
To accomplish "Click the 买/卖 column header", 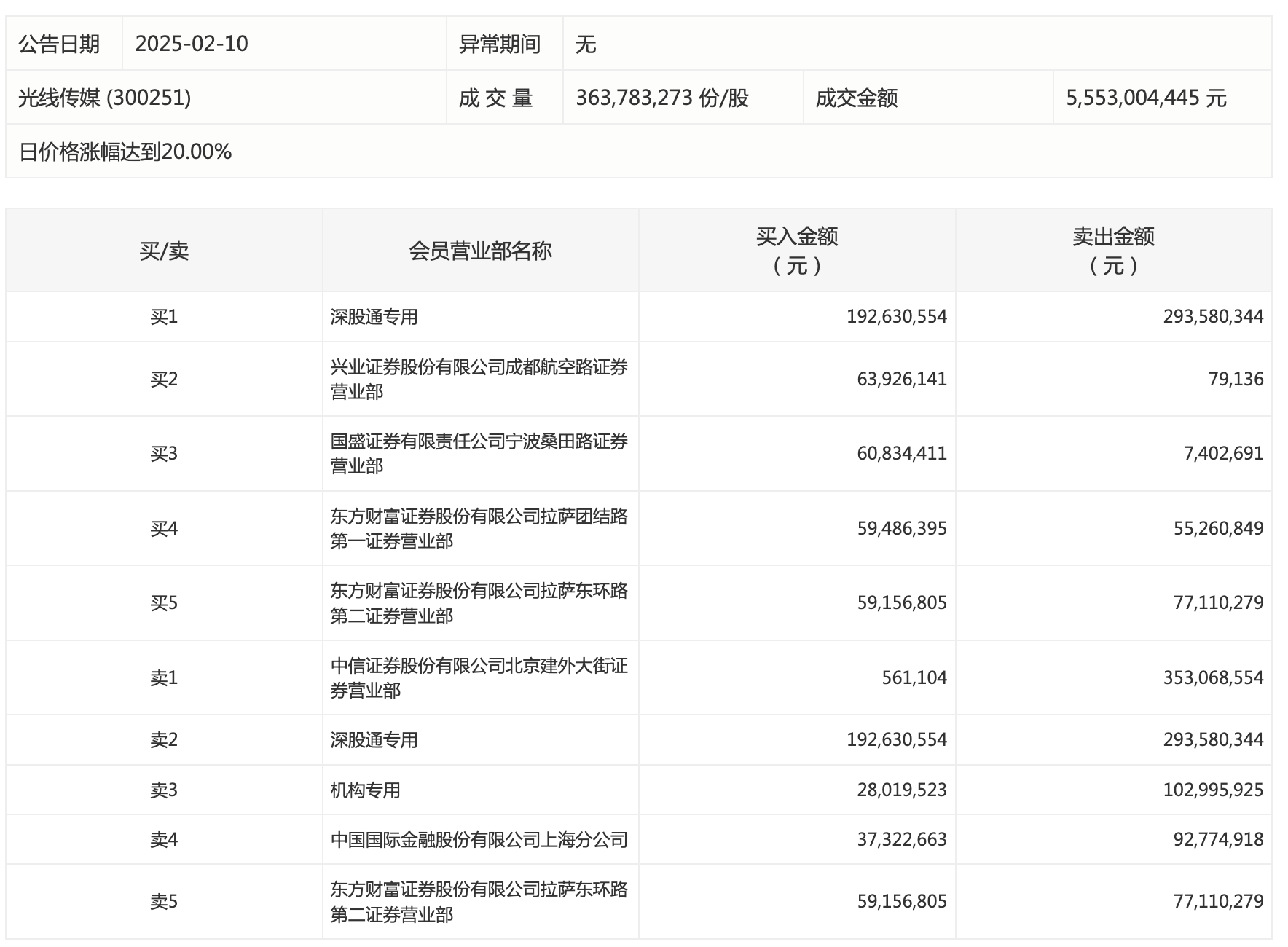I will 164,251.
